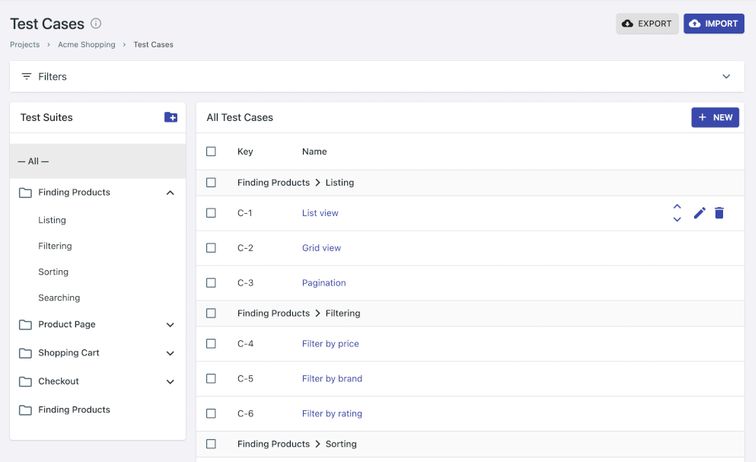Open the Pagination test case link
This screenshot has height=462, width=756.
(x=323, y=283)
